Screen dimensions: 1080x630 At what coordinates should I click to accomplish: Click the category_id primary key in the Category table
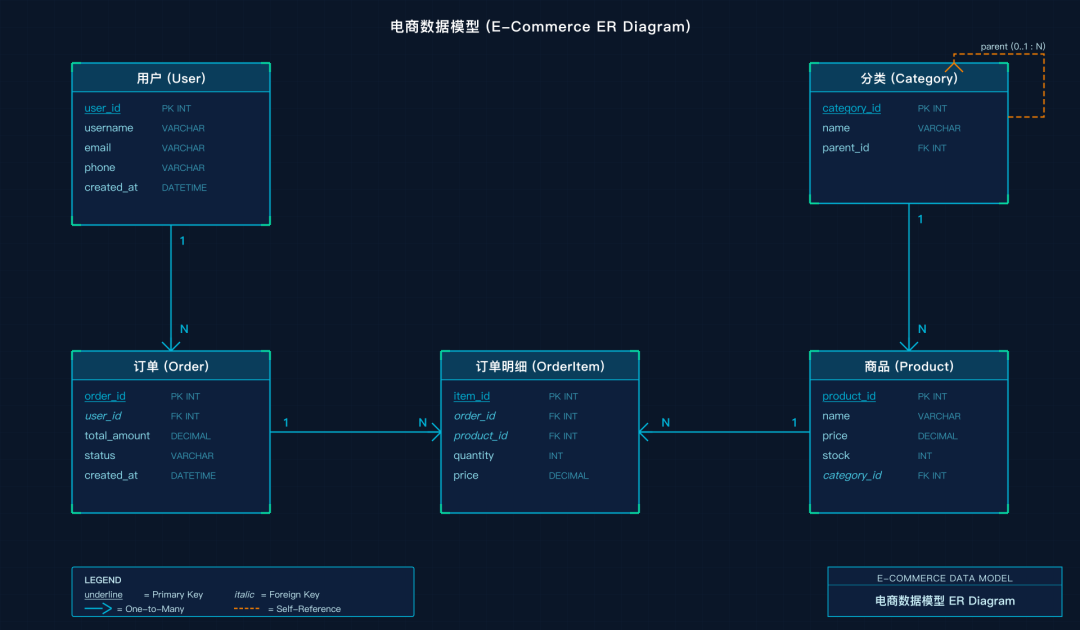coord(851,108)
